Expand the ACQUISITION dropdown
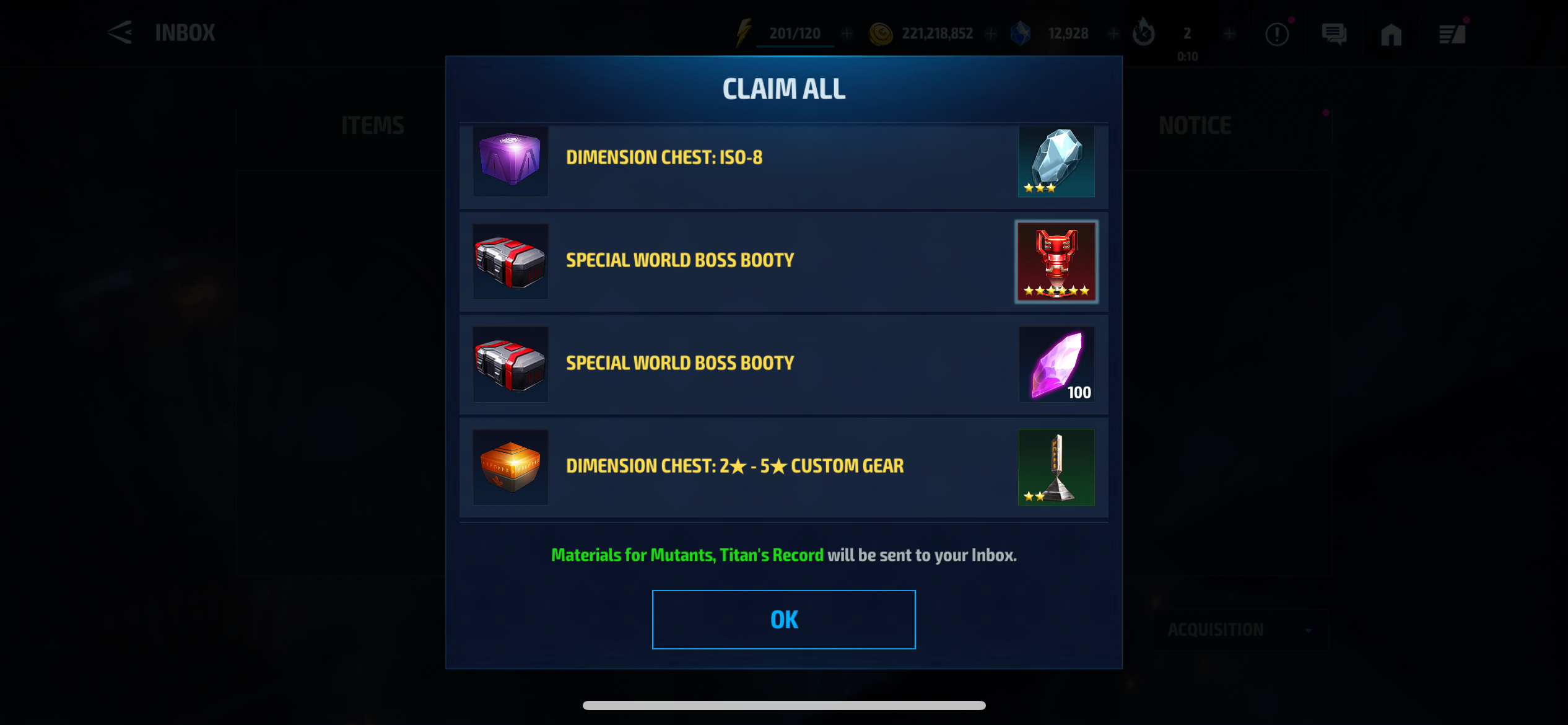Viewport: 1568px width, 725px height. 1240,630
